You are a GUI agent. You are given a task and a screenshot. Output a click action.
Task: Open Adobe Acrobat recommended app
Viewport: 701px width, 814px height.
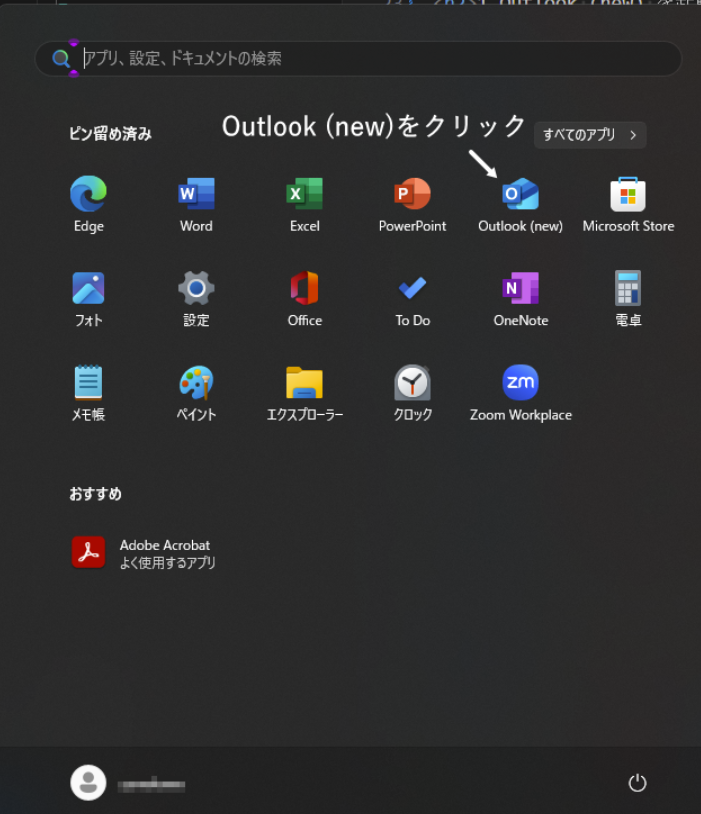(143, 553)
